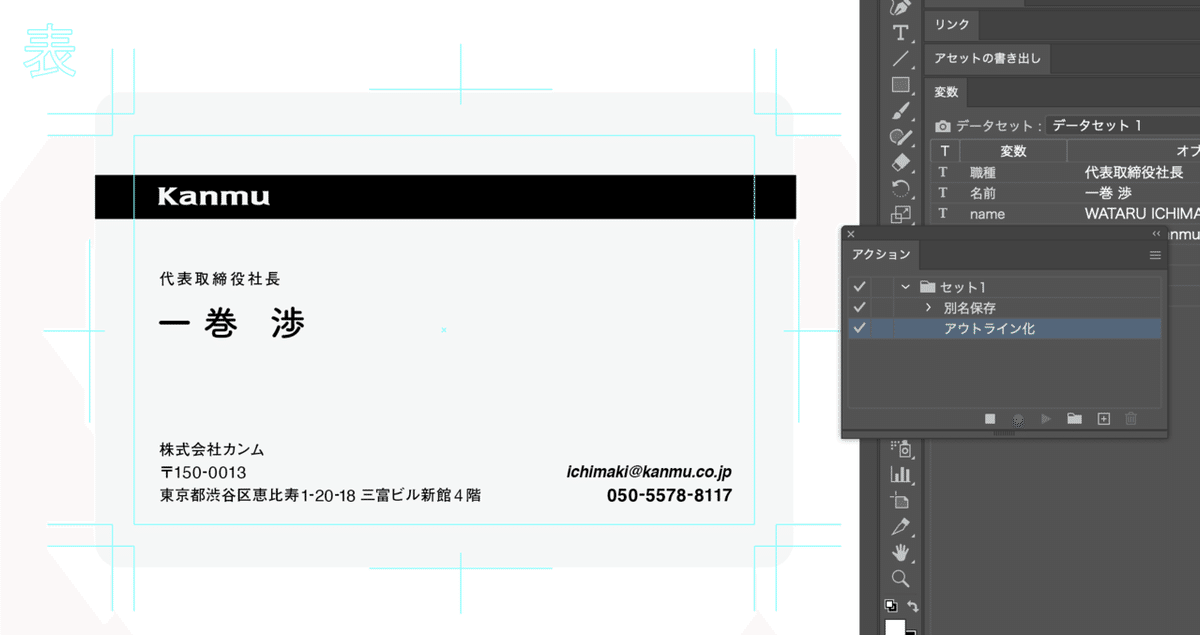Viewport: 1200px width, 635px height.
Task: Select the Blob Brush tool
Action: point(900,137)
